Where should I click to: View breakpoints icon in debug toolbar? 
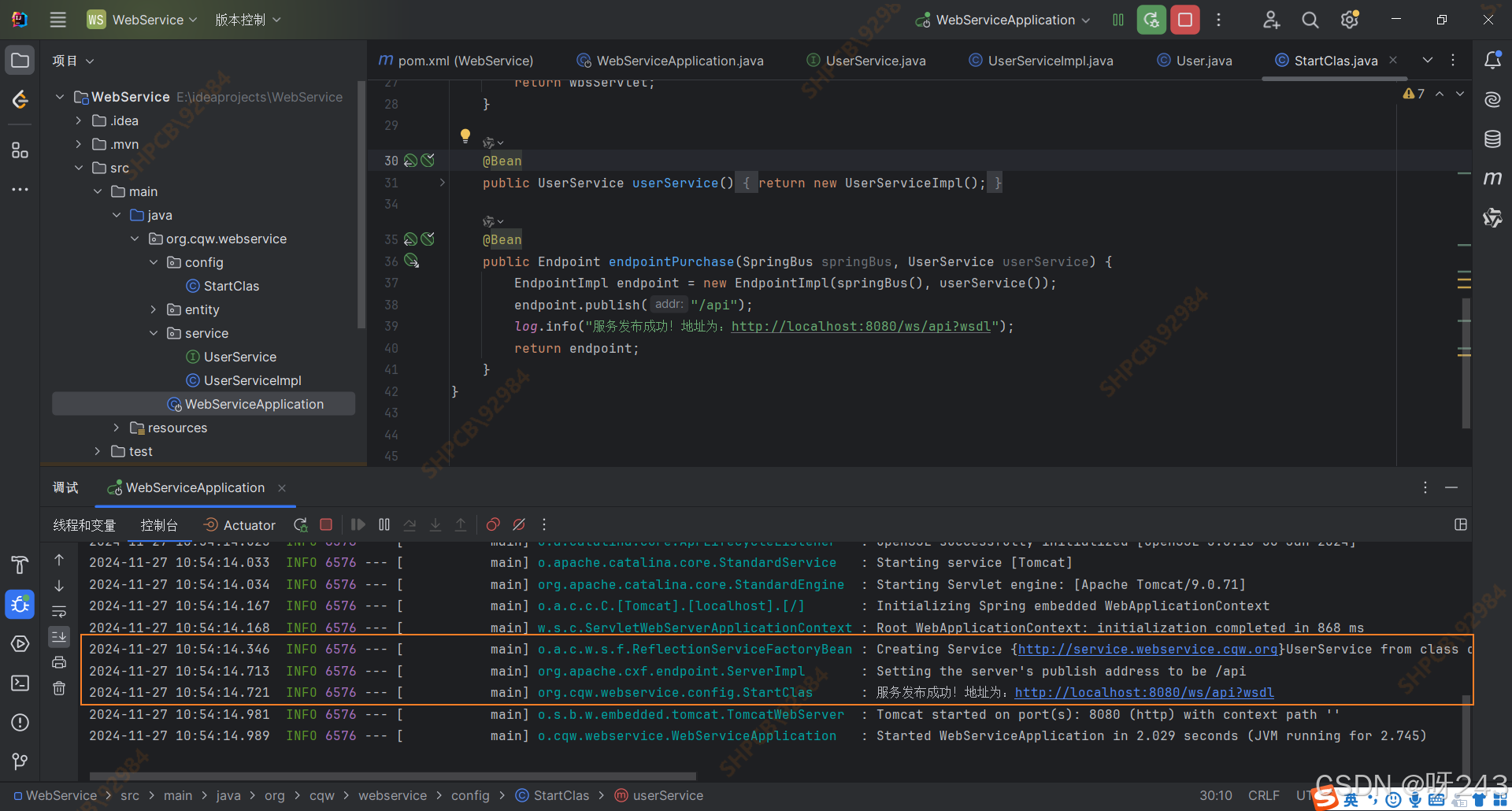pyautogui.click(x=493, y=524)
